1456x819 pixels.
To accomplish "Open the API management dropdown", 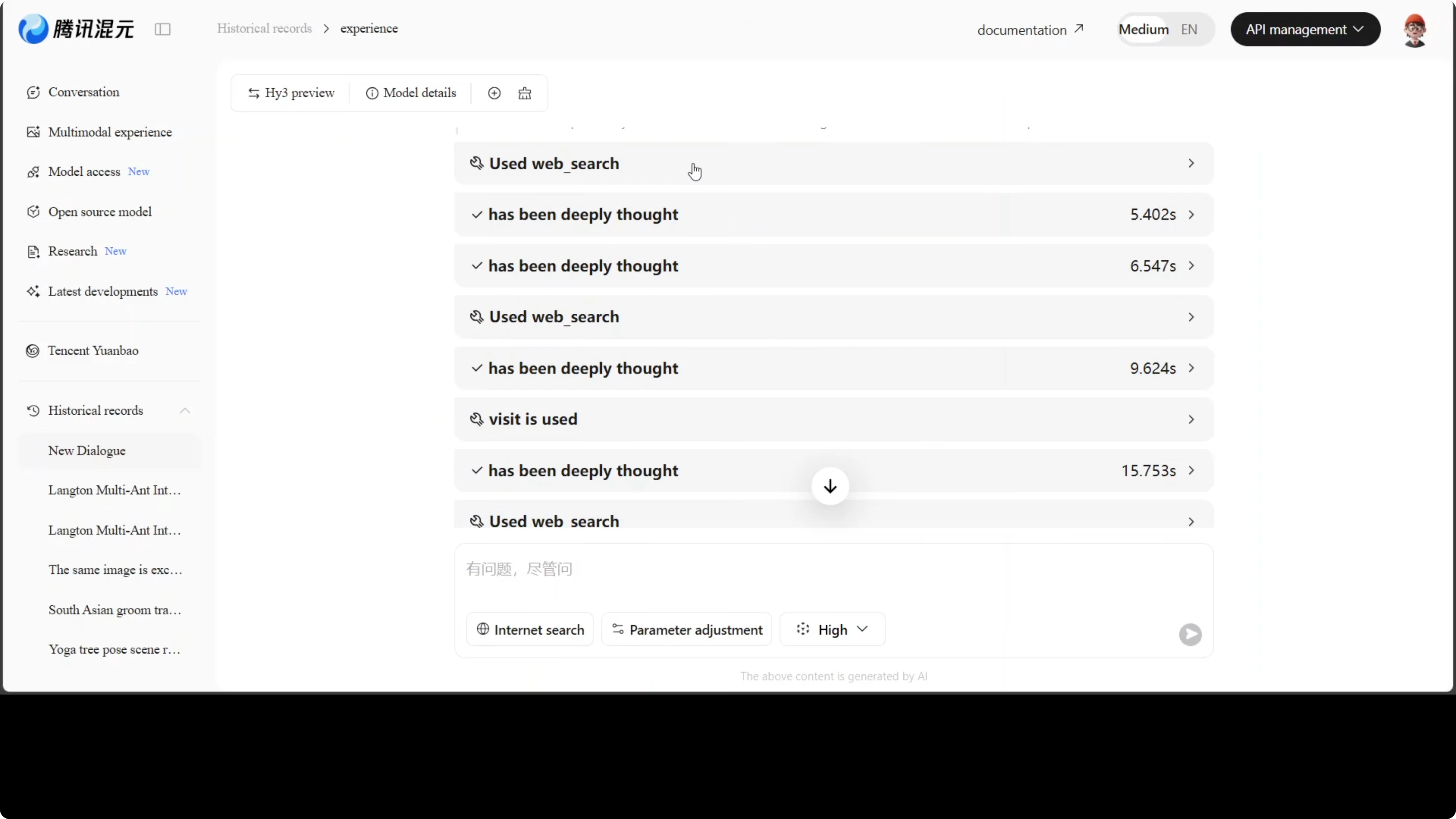I will (1305, 29).
